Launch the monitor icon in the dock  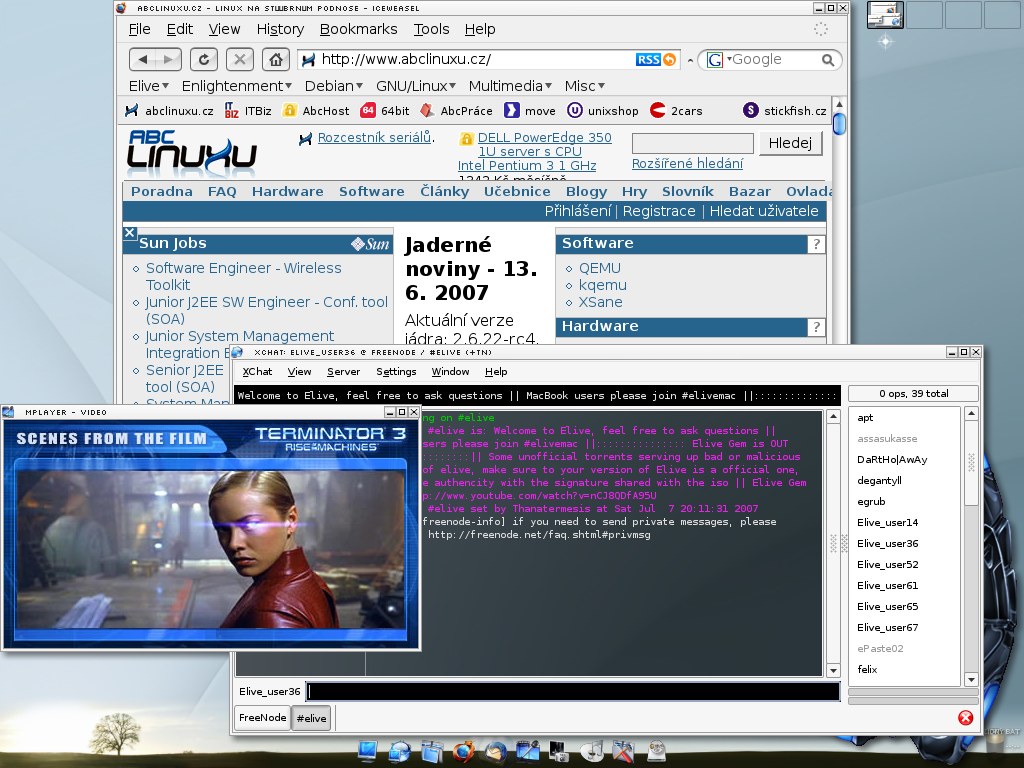click(368, 751)
